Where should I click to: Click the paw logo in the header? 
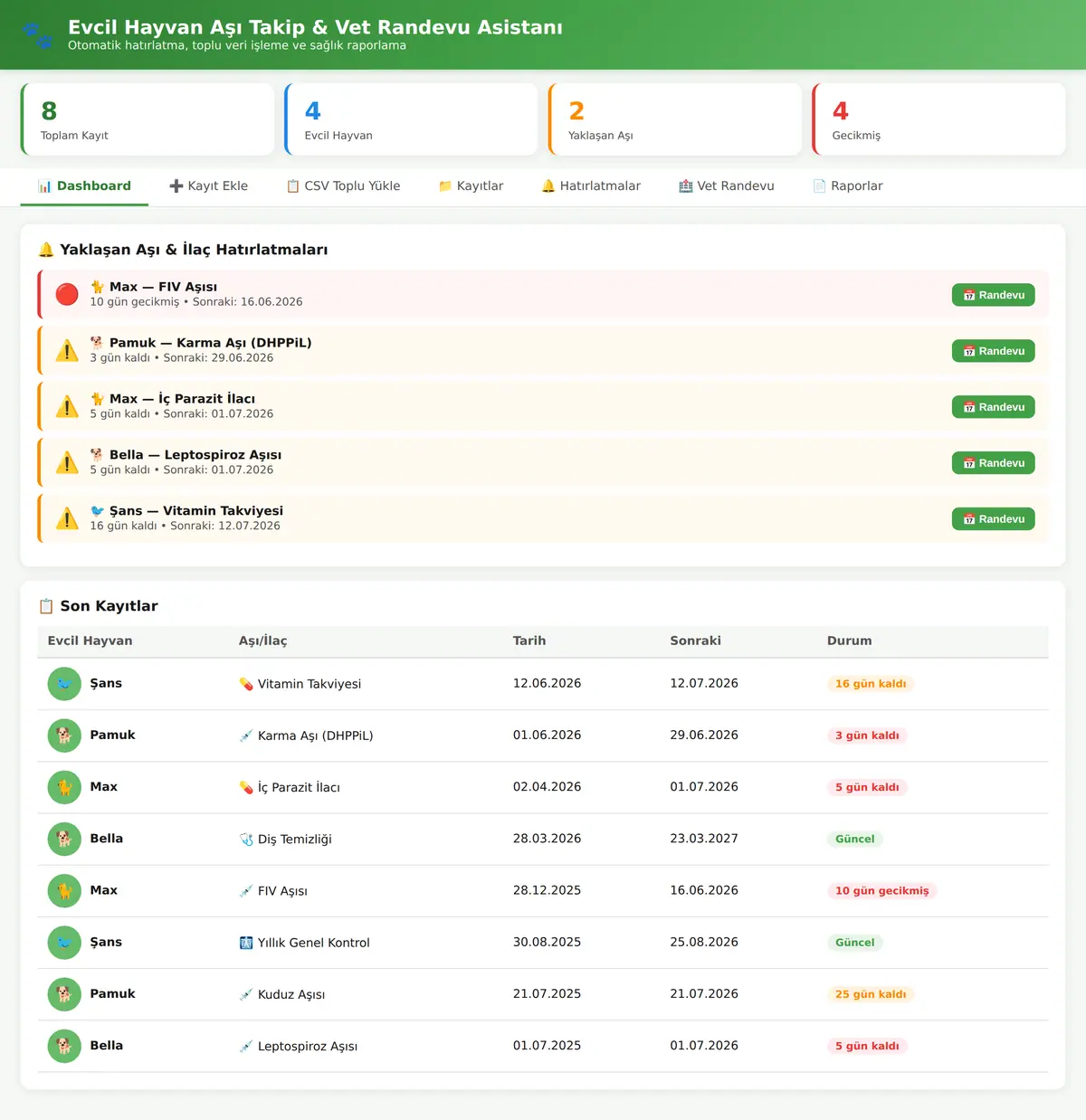point(37,35)
